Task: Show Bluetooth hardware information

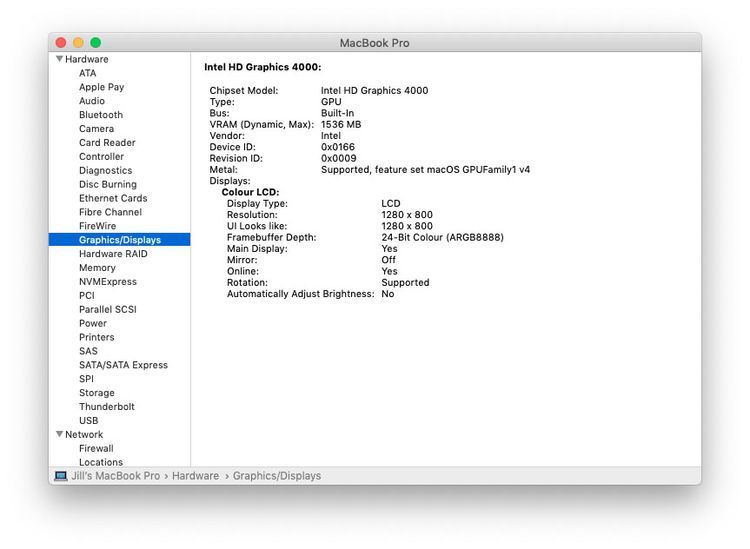Action: (x=101, y=115)
